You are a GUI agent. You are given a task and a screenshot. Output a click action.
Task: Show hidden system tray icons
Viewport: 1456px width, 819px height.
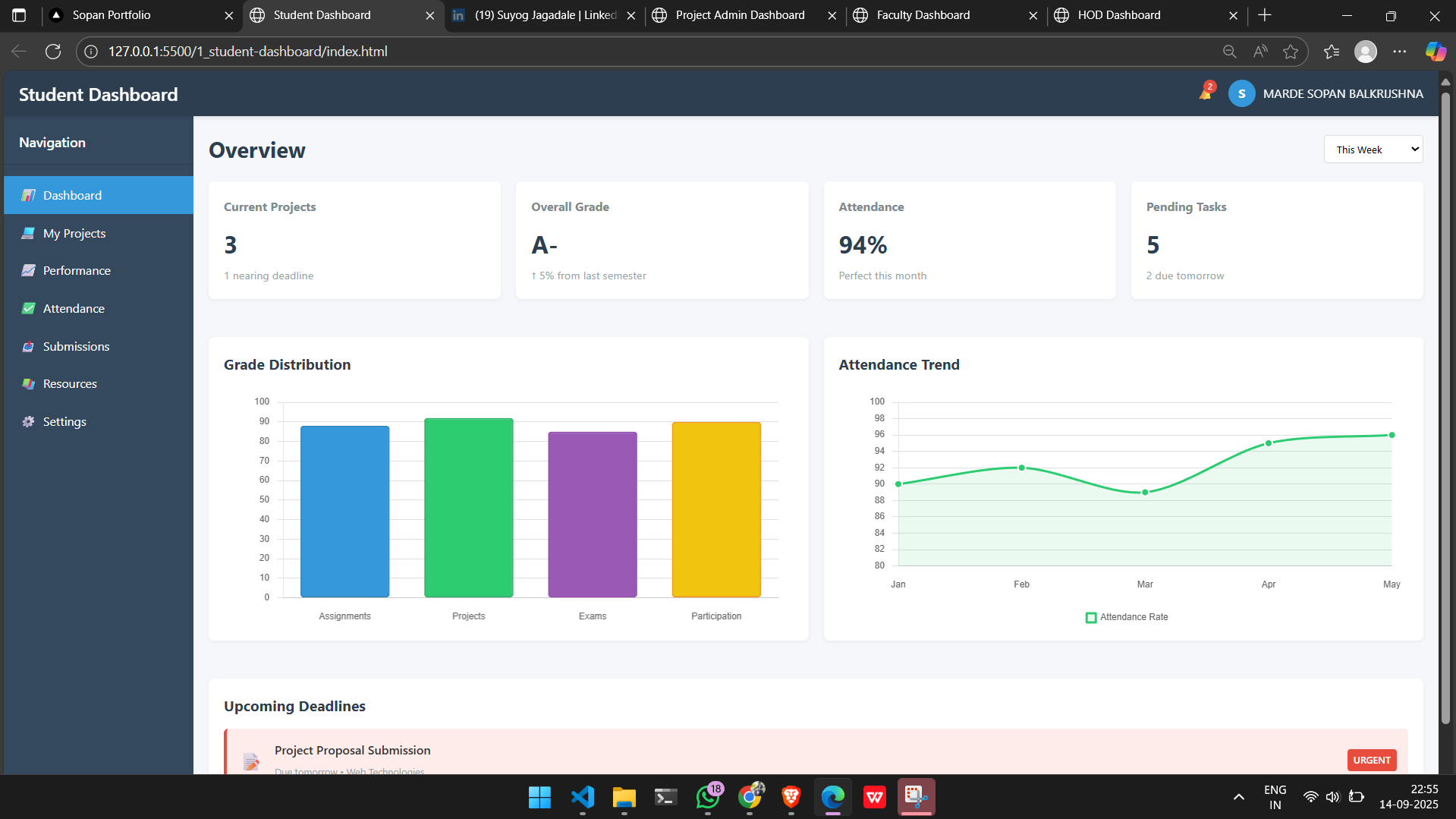tap(1238, 797)
